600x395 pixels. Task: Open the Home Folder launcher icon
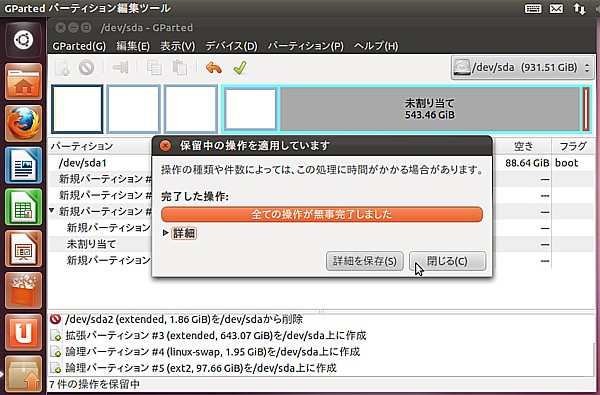click(23, 82)
